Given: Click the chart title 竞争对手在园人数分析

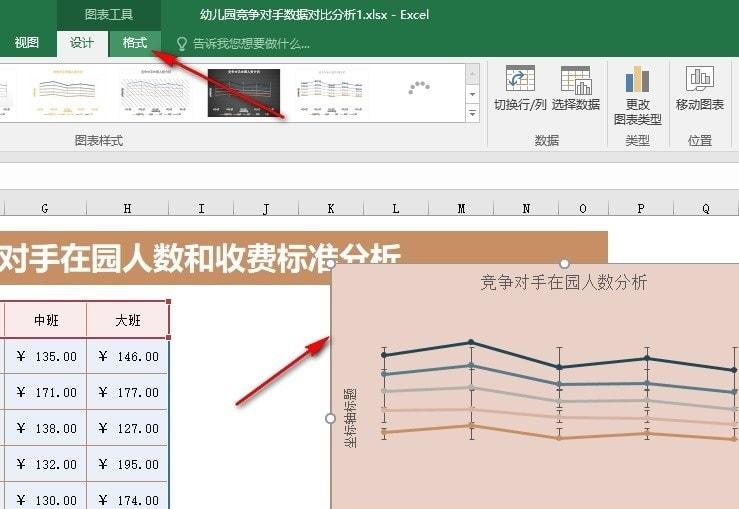Looking at the screenshot, I should (x=564, y=282).
